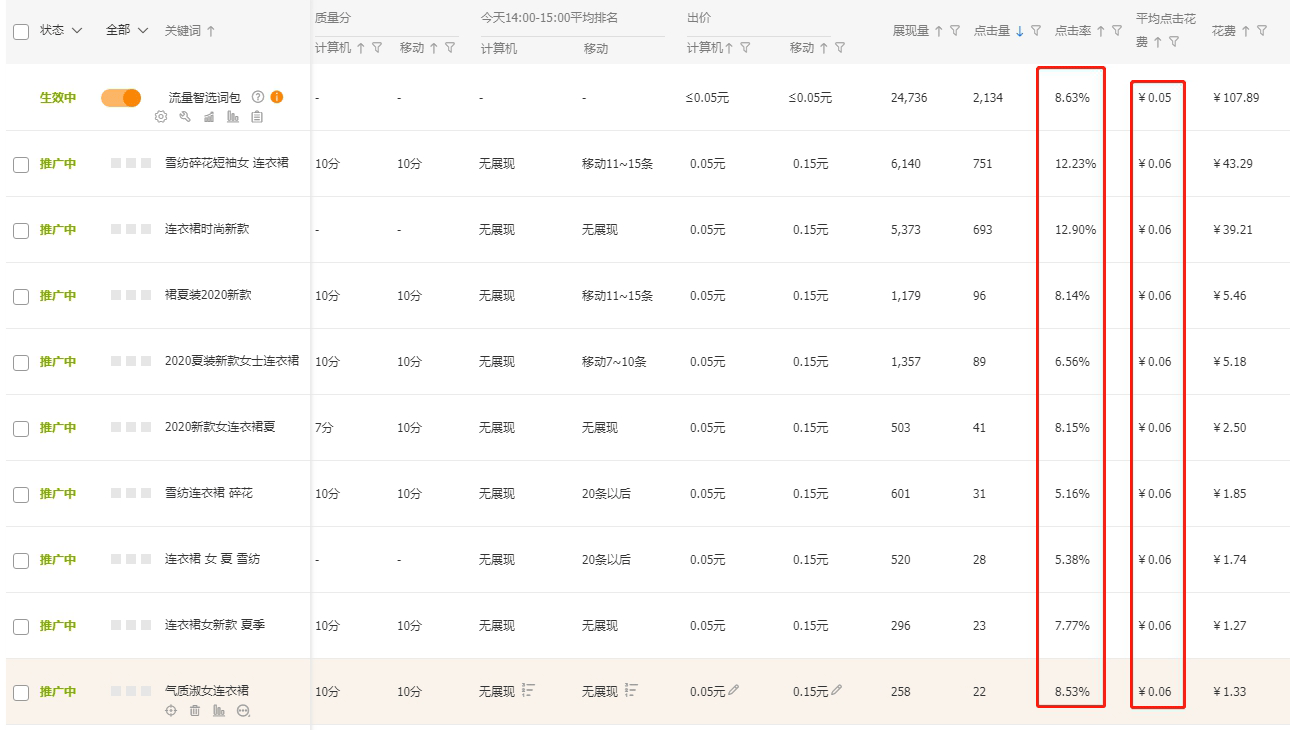Click target icon under 气质淑女连衣裙
This screenshot has height=730, width=1290.
coord(171,711)
